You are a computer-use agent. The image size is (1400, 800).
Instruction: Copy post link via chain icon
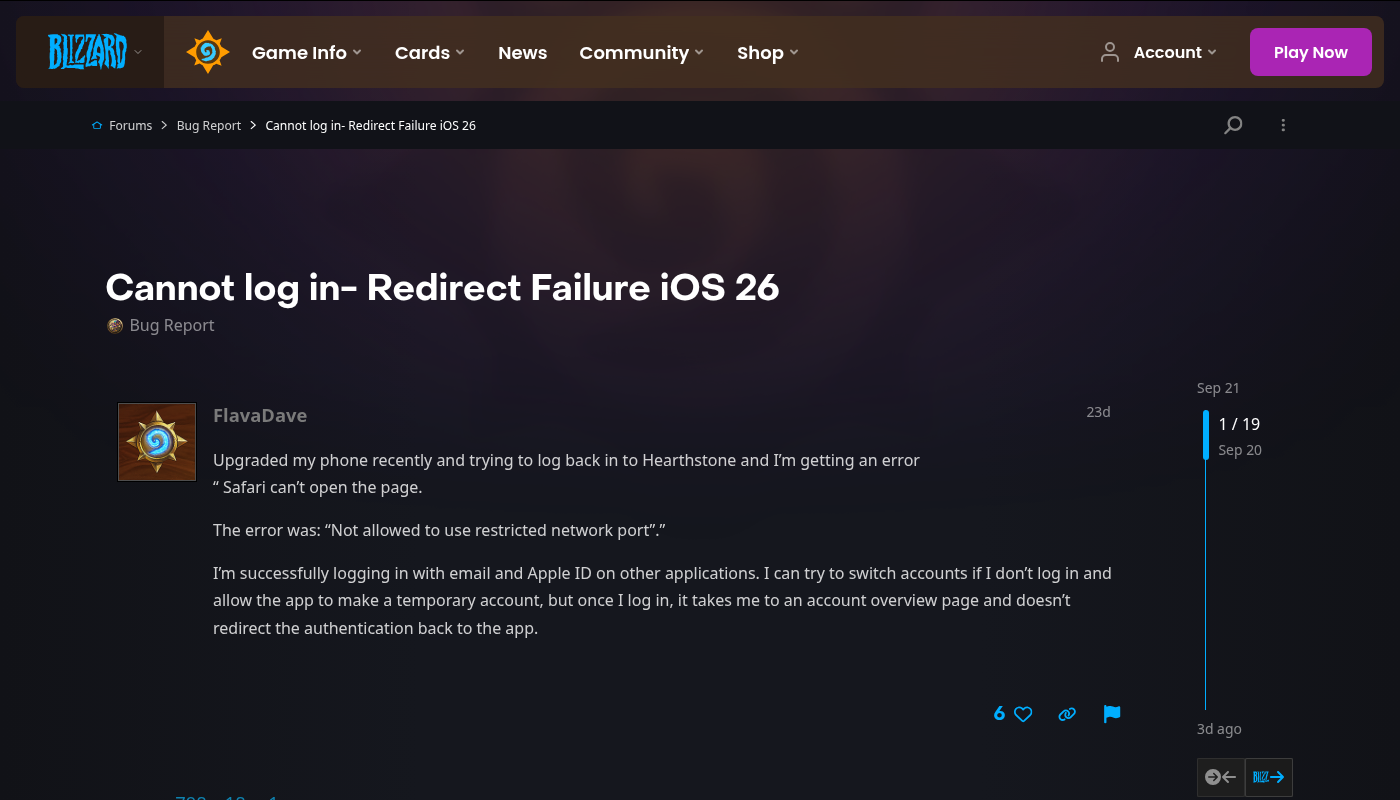click(x=1067, y=714)
